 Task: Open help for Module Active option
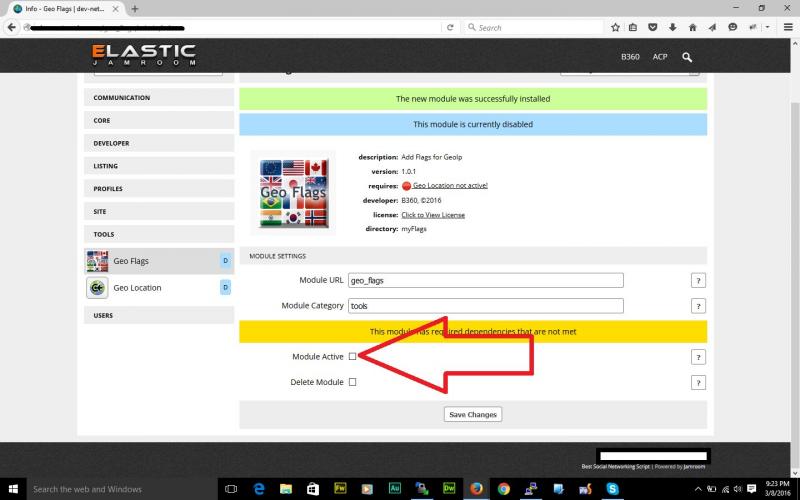click(x=698, y=357)
